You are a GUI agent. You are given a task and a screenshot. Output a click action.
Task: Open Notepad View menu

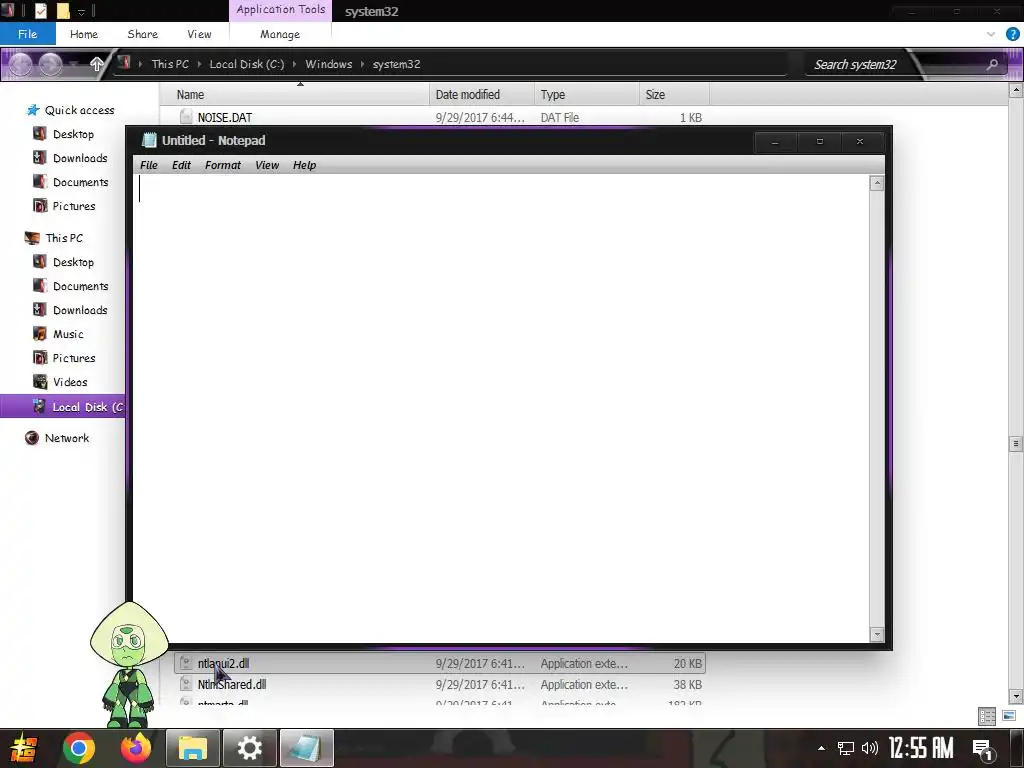click(x=266, y=165)
